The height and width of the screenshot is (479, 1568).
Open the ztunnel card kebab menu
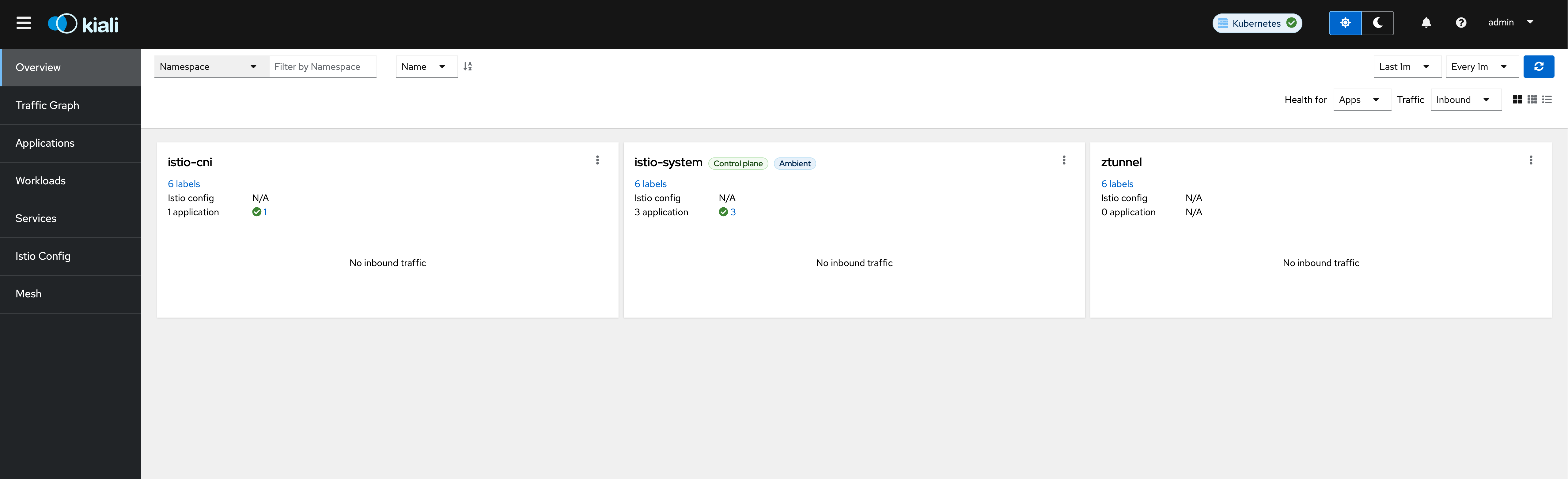pos(1530,160)
